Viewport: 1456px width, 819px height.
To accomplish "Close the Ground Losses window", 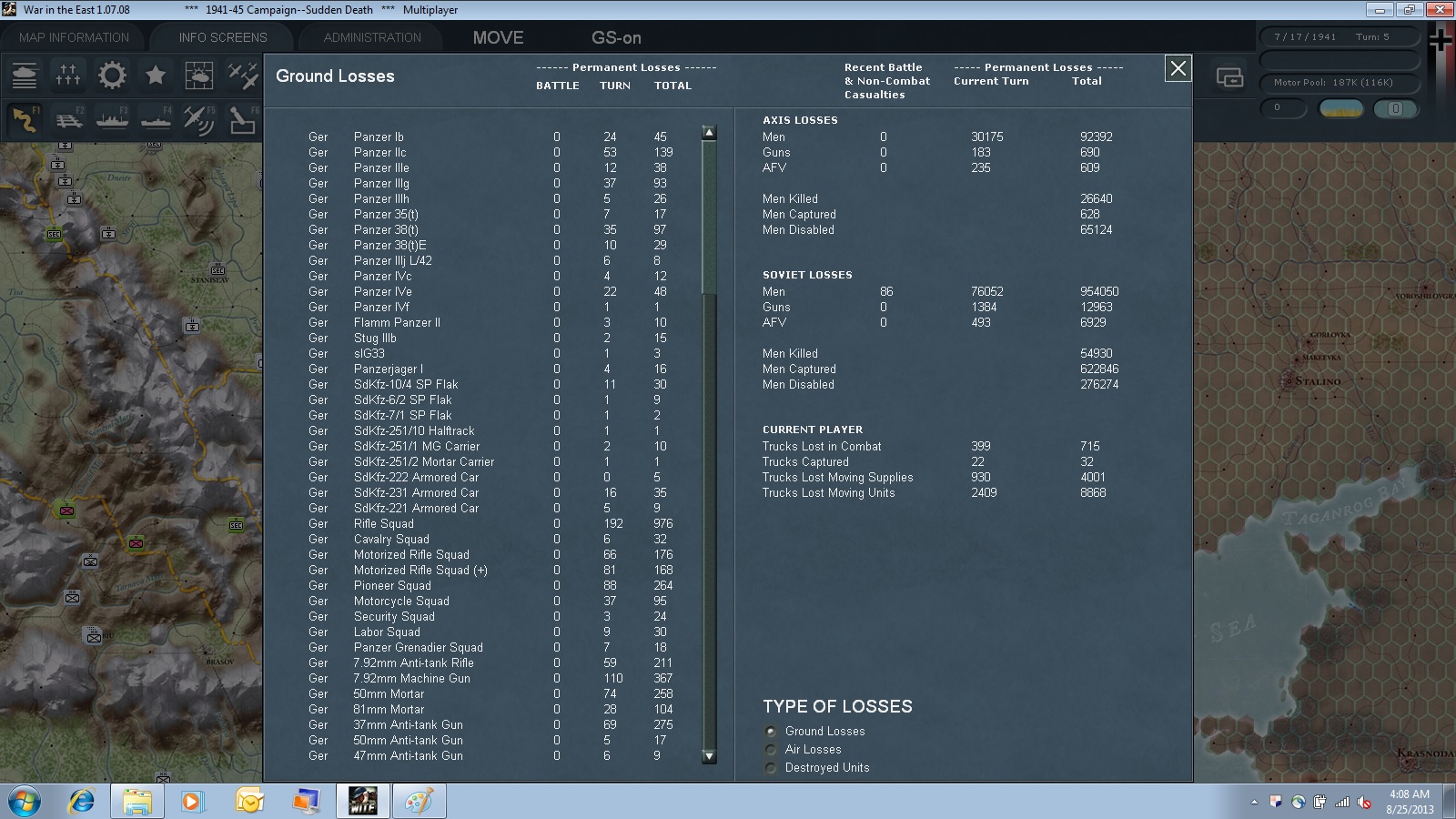I will click(1178, 68).
